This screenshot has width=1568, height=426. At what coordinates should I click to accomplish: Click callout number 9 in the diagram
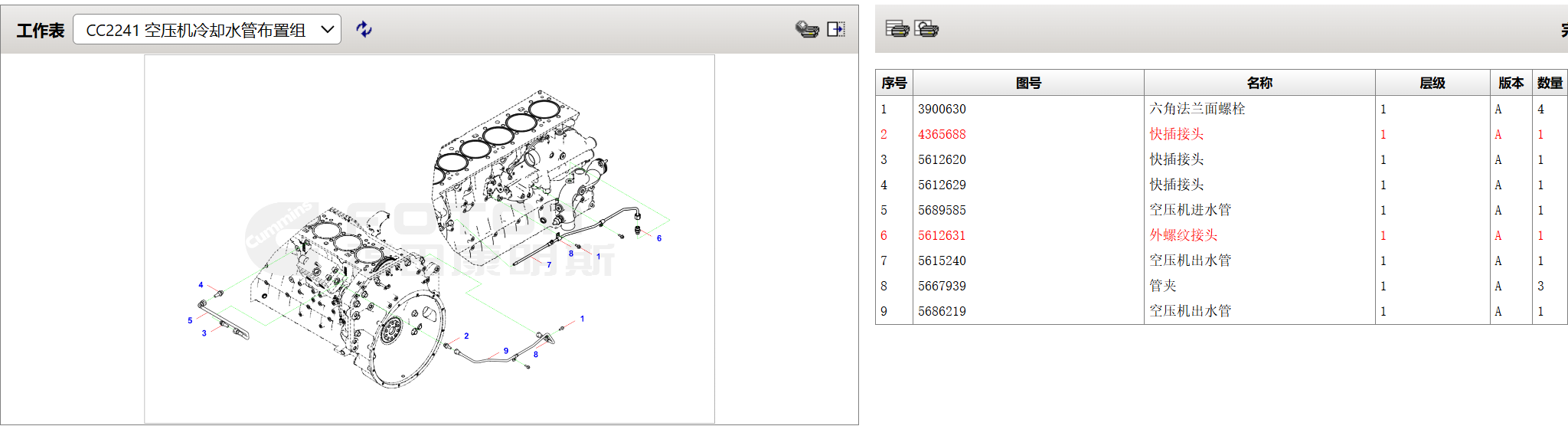tap(506, 351)
